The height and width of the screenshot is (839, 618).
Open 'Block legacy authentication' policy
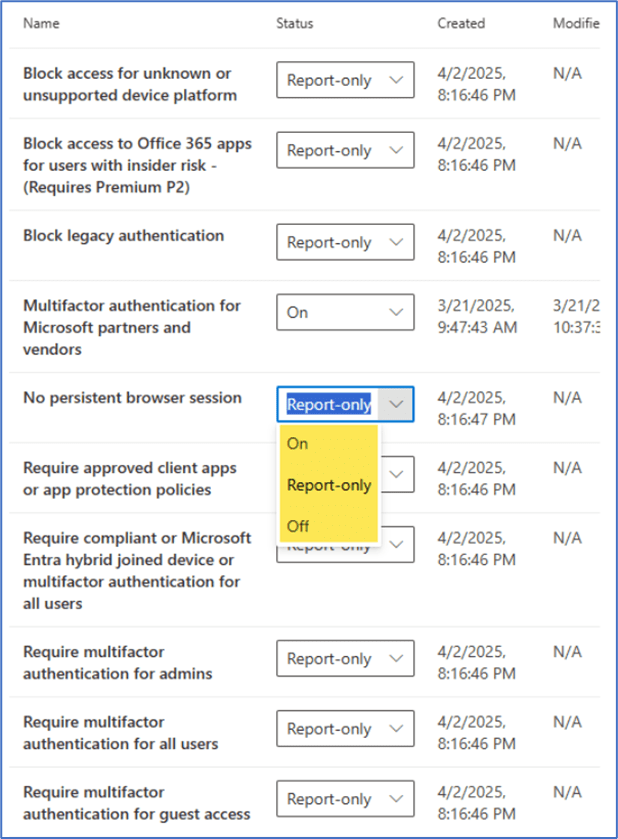click(x=123, y=236)
